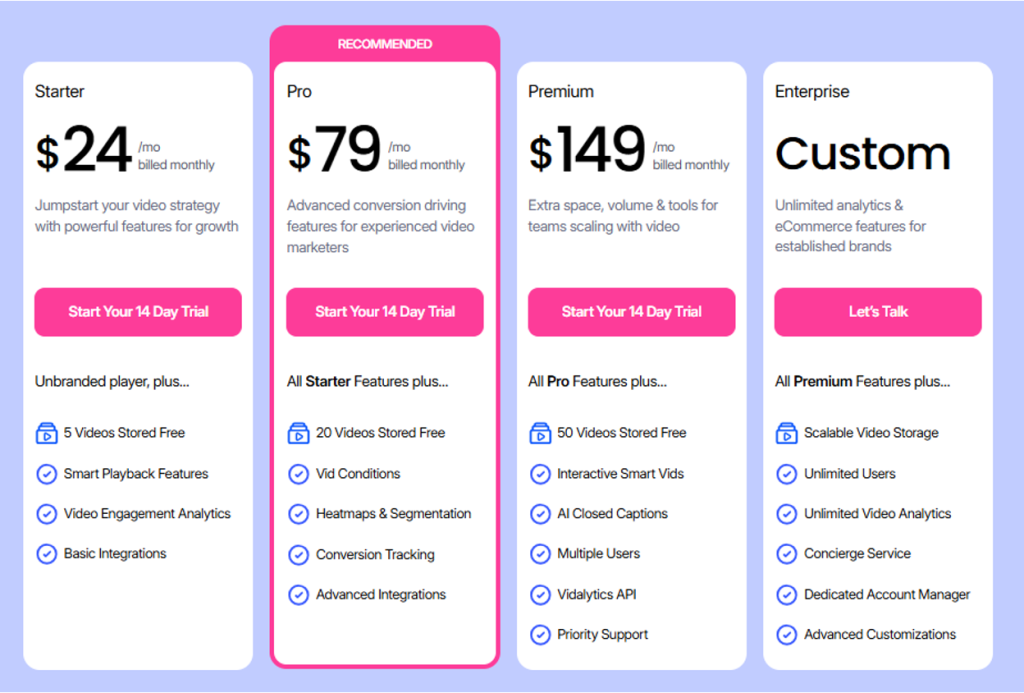Click the Let's Talk button
1024x693 pixels.
click(x=877, y=312)
